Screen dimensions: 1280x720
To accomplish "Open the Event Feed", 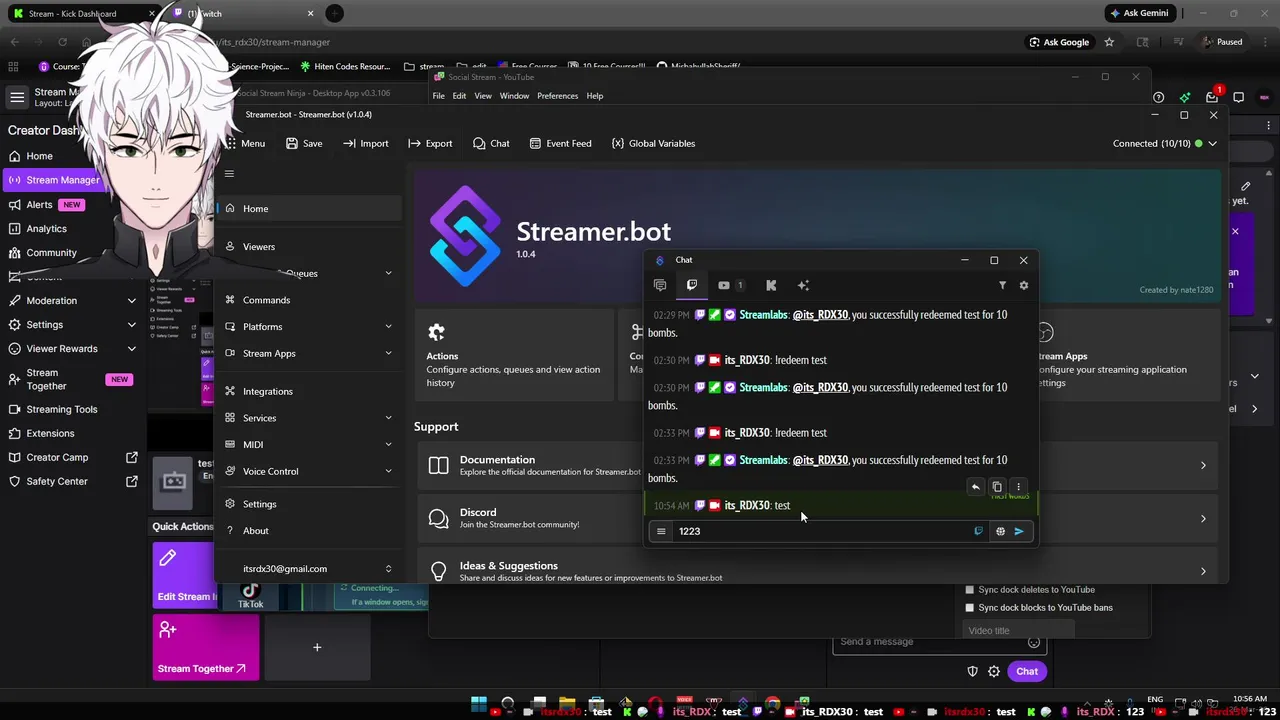I will [560, 143].
